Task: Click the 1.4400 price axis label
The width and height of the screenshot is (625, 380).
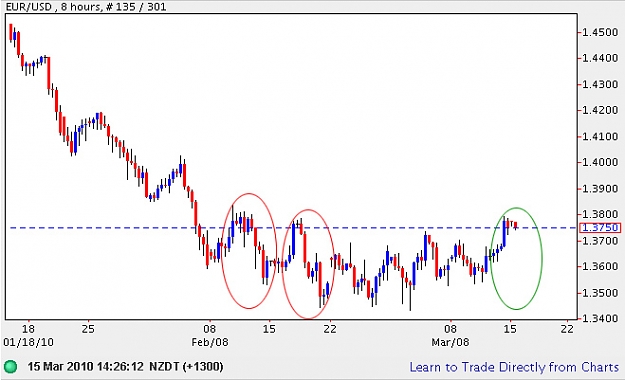Action: click(x=600, y=58)
